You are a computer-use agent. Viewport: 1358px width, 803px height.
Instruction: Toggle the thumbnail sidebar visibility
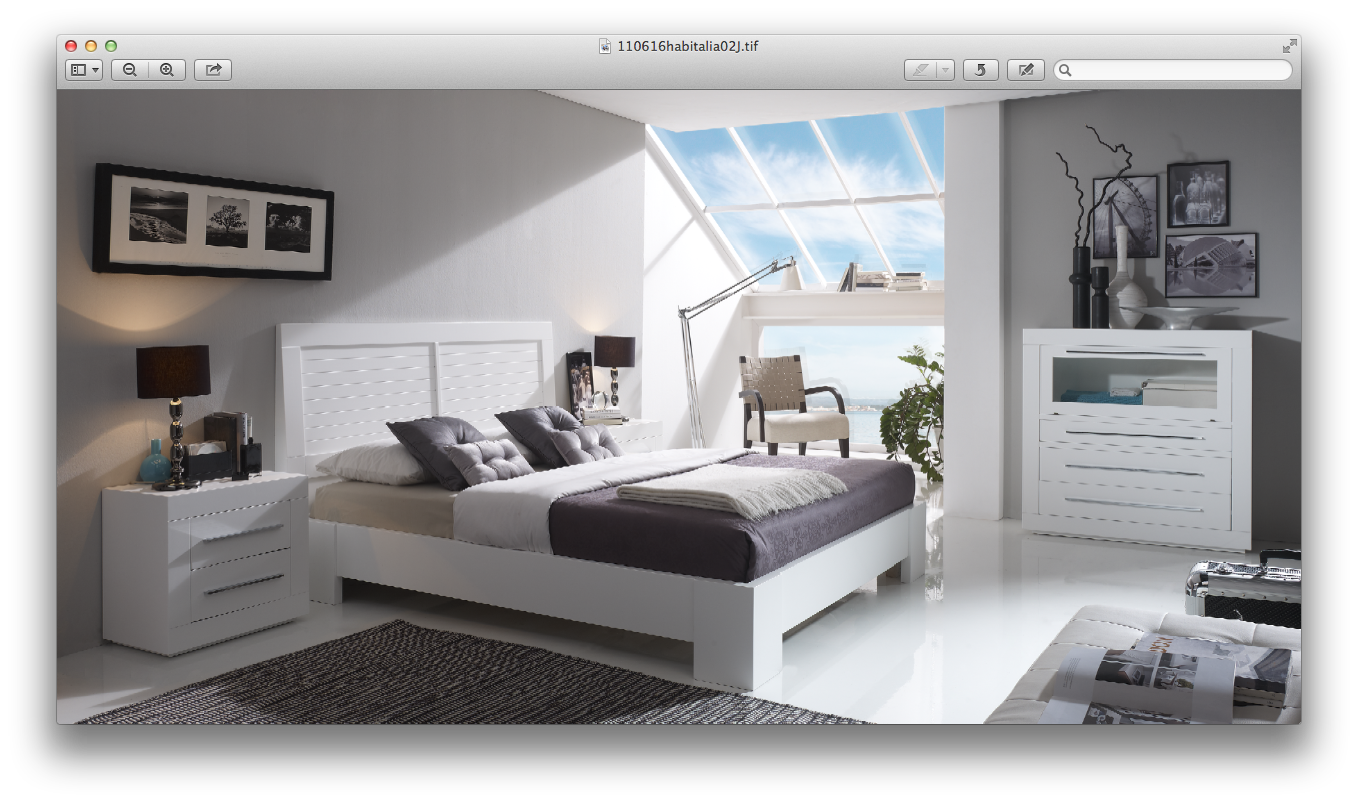[x=78, y=70]
